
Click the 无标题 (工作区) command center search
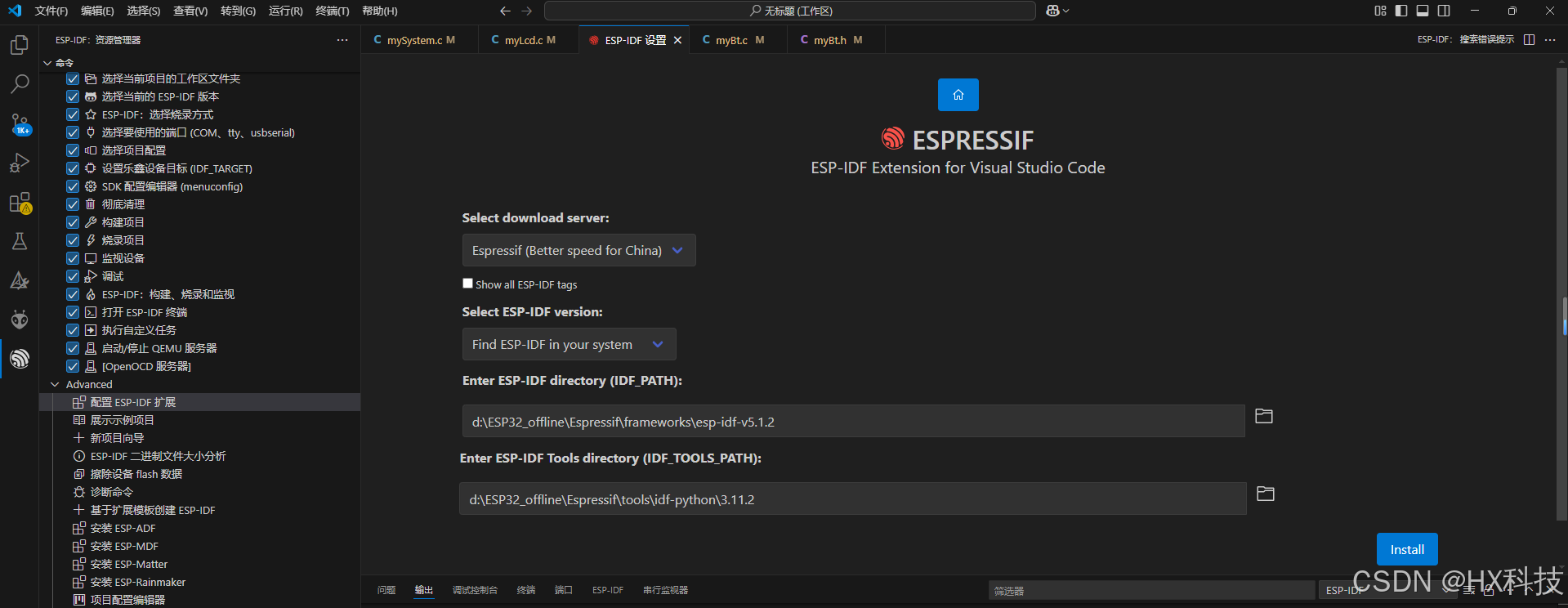point(790,11)
